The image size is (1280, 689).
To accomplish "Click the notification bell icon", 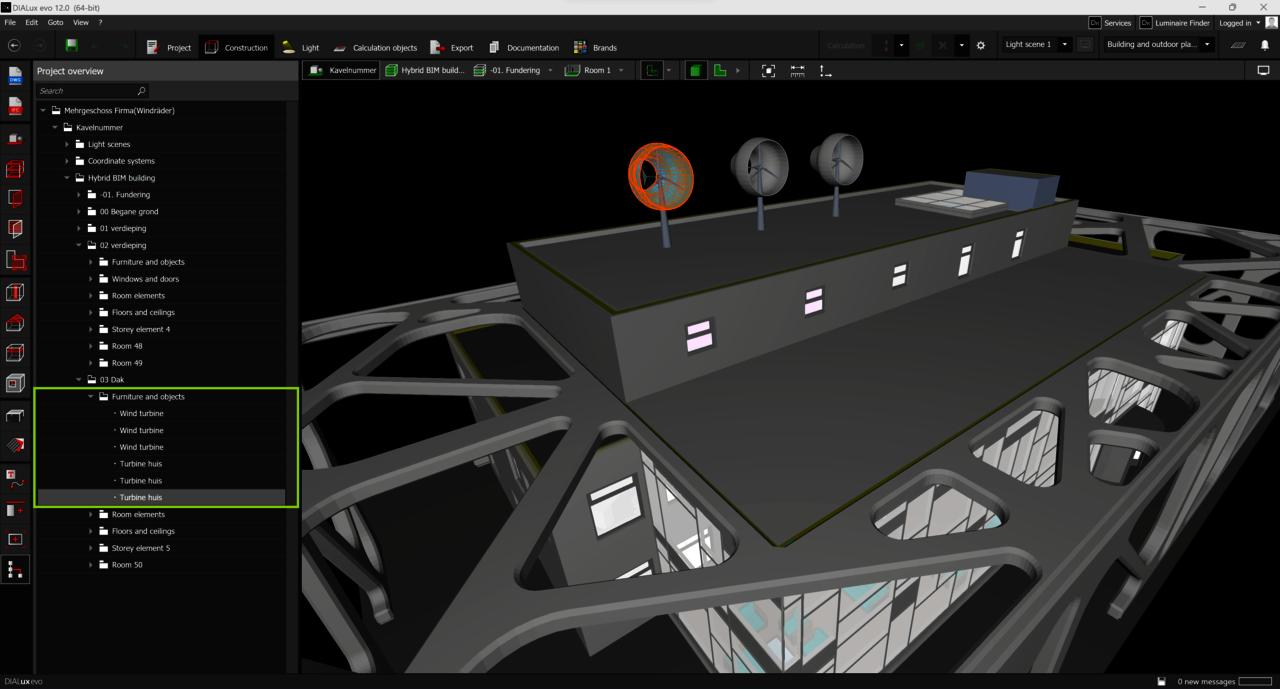I will click(1264, 45).
